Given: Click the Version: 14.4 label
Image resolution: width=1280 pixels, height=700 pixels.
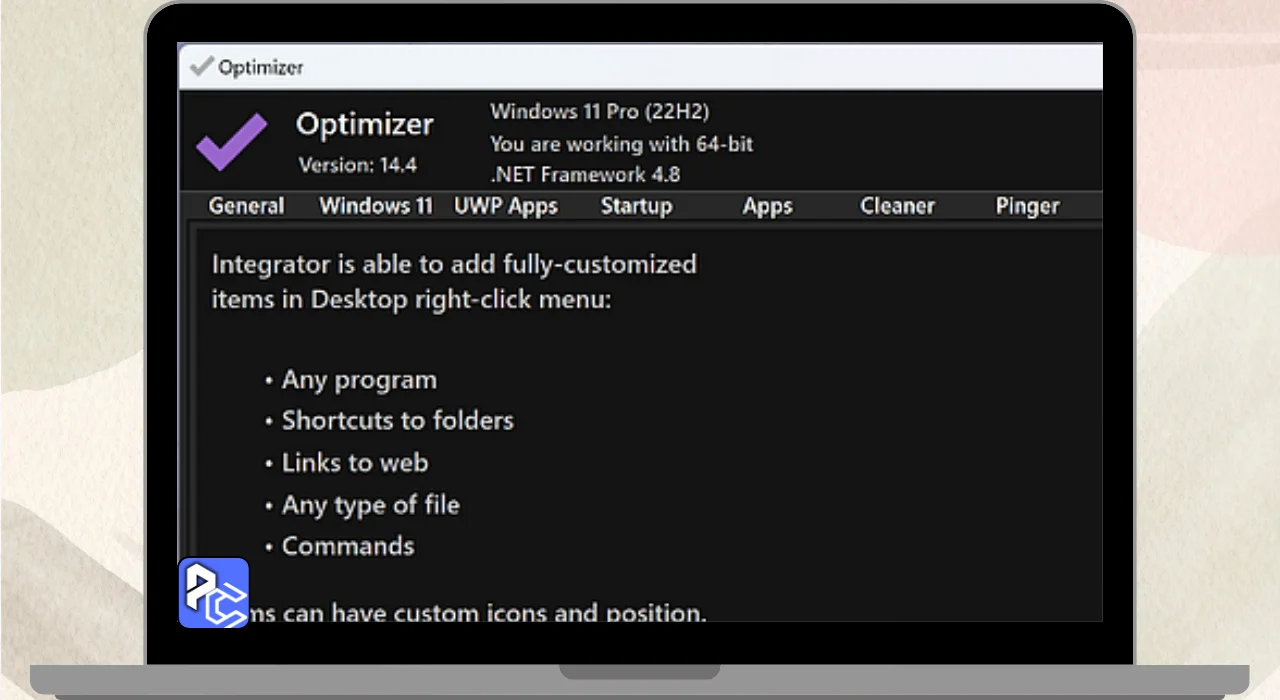Looking at the screenshot, I should pos(358,165).
